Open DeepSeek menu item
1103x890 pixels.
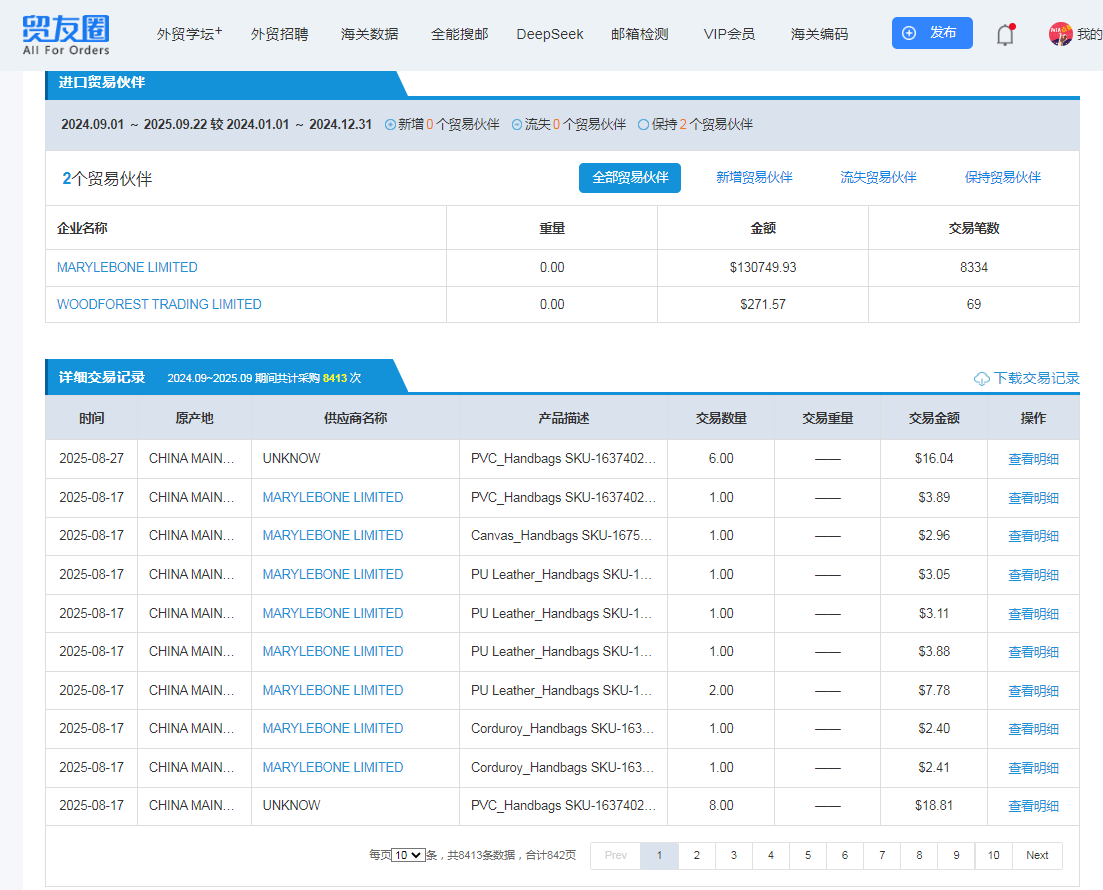(x=550, y=34)
